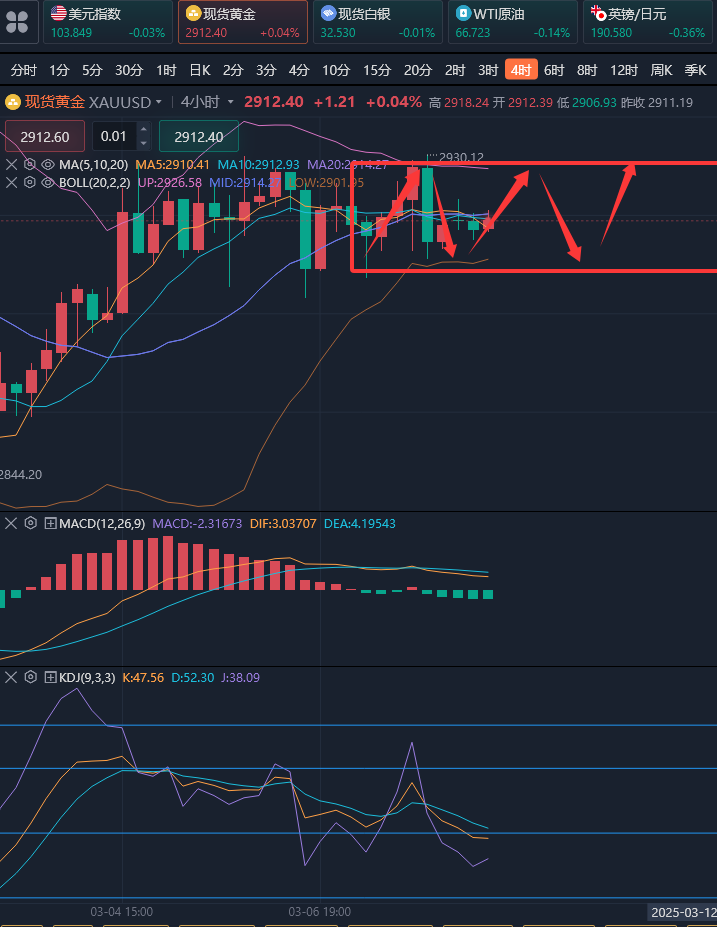The image size is (717, 927).
Task: Switch to the 5分 timeframe
Action: 92,70
